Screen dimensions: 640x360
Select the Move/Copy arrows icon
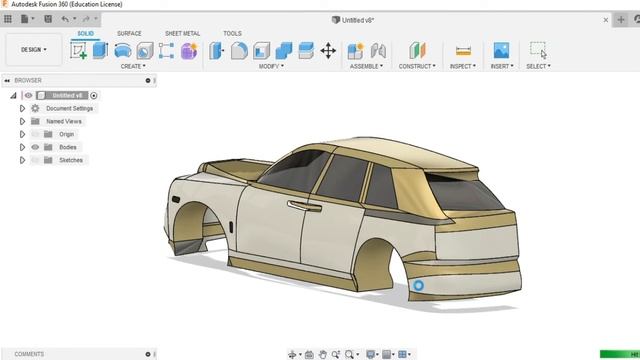click(x=328, y=51)
